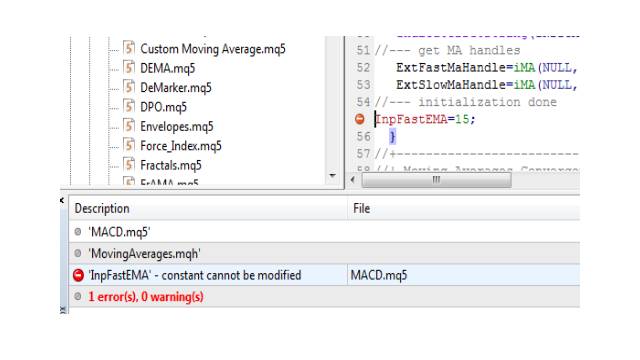
Task: Click the File column header
Action: click(x=463, y=209)
